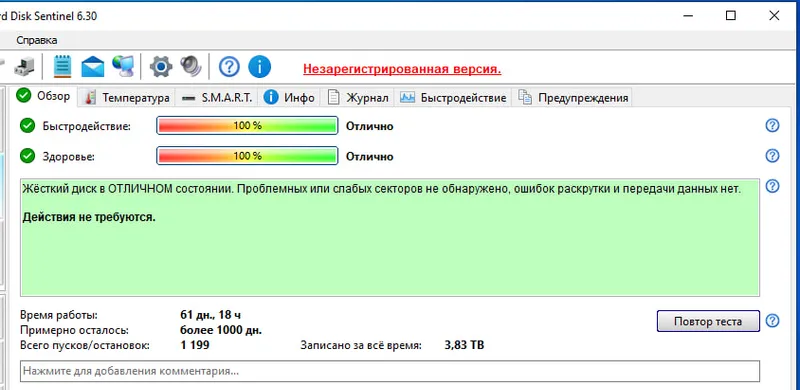The width and height of the screenshot is (800, 390).
Task: Click the blue info toolbar icon
Action: tap(259, 67)
